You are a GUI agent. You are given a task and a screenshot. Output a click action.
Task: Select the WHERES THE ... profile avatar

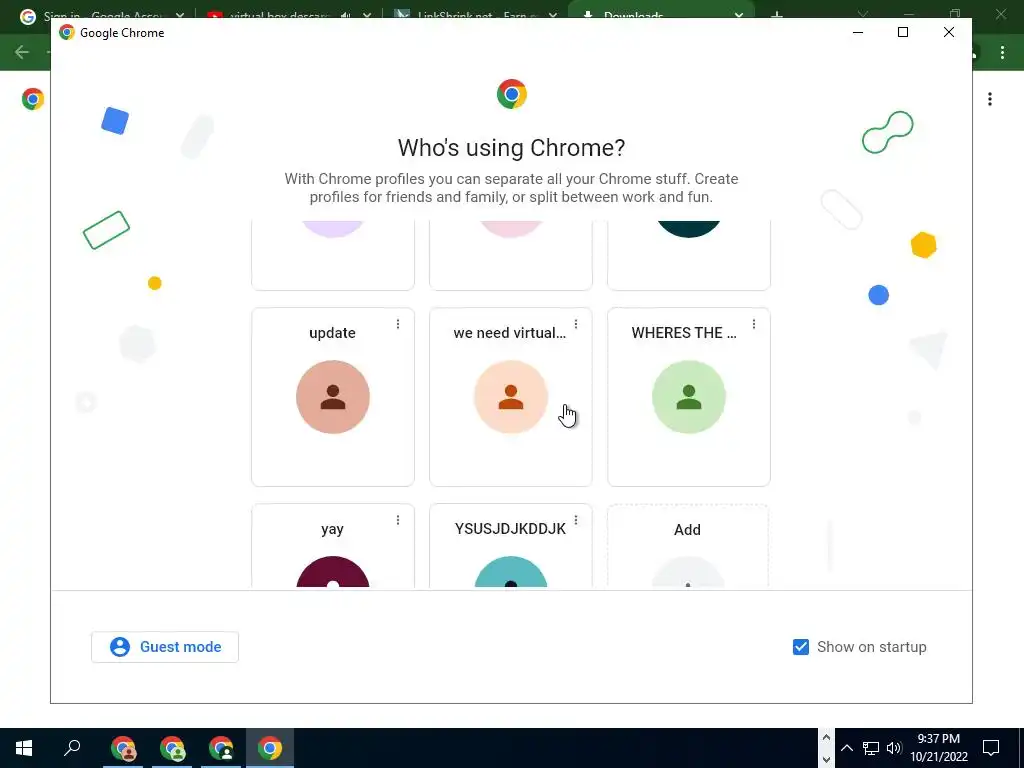[x=688, y=396]
